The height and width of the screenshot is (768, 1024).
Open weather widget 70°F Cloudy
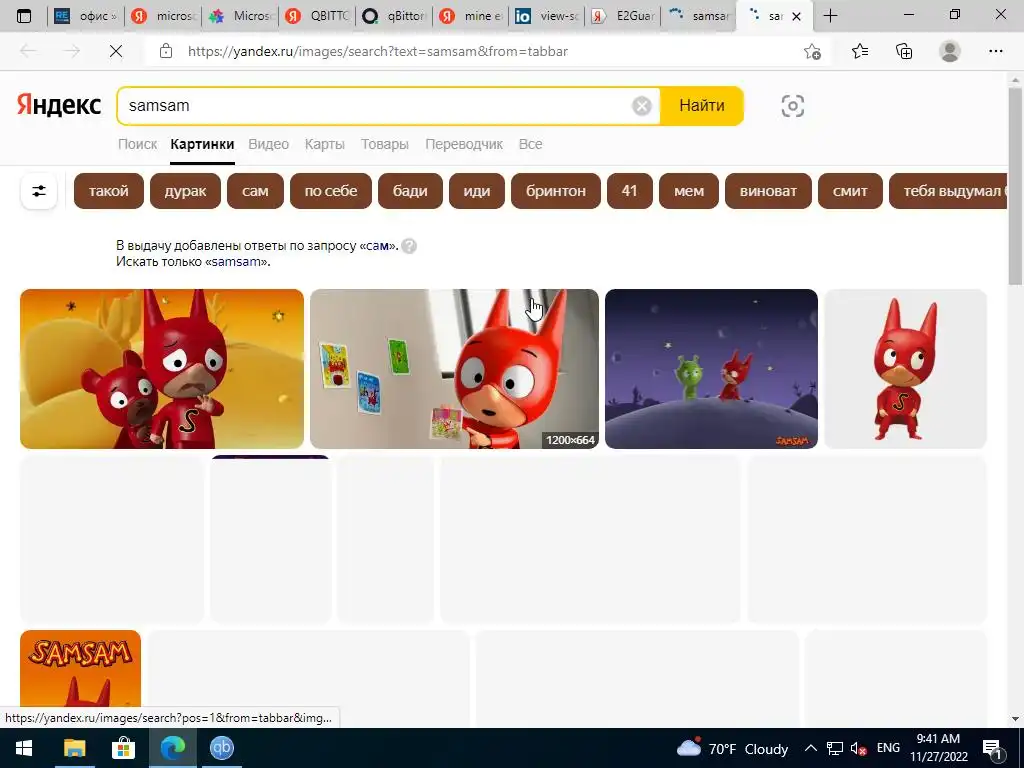[x=732, y=748]
